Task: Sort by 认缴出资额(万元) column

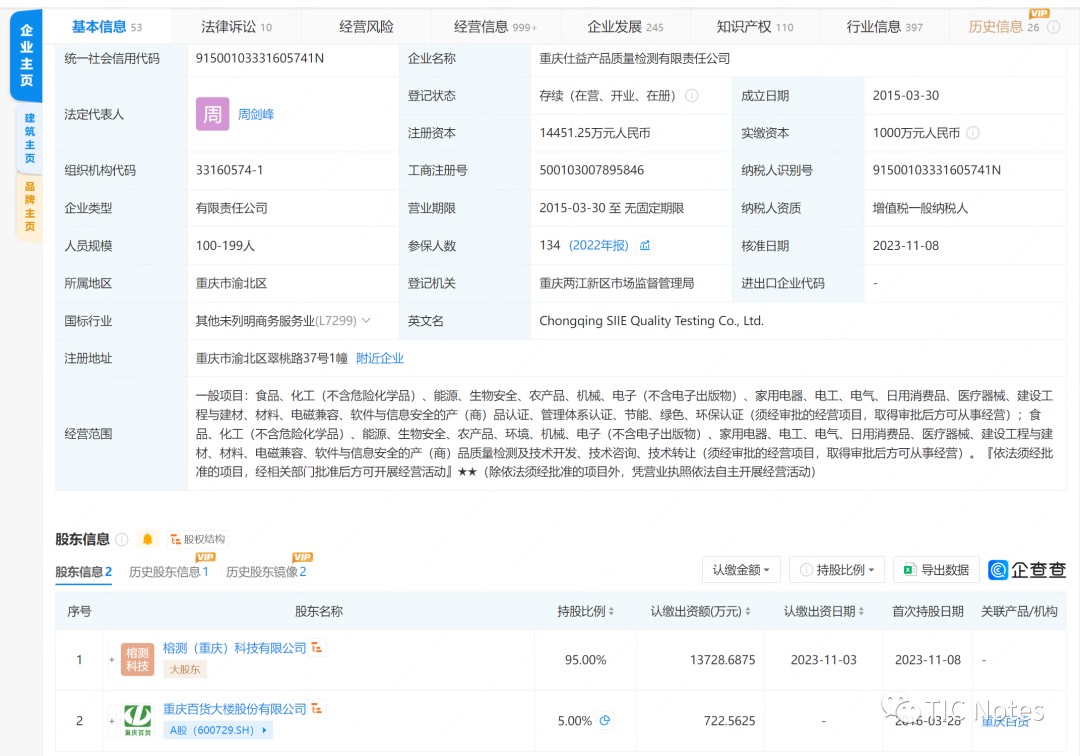Action: (700, 611)
